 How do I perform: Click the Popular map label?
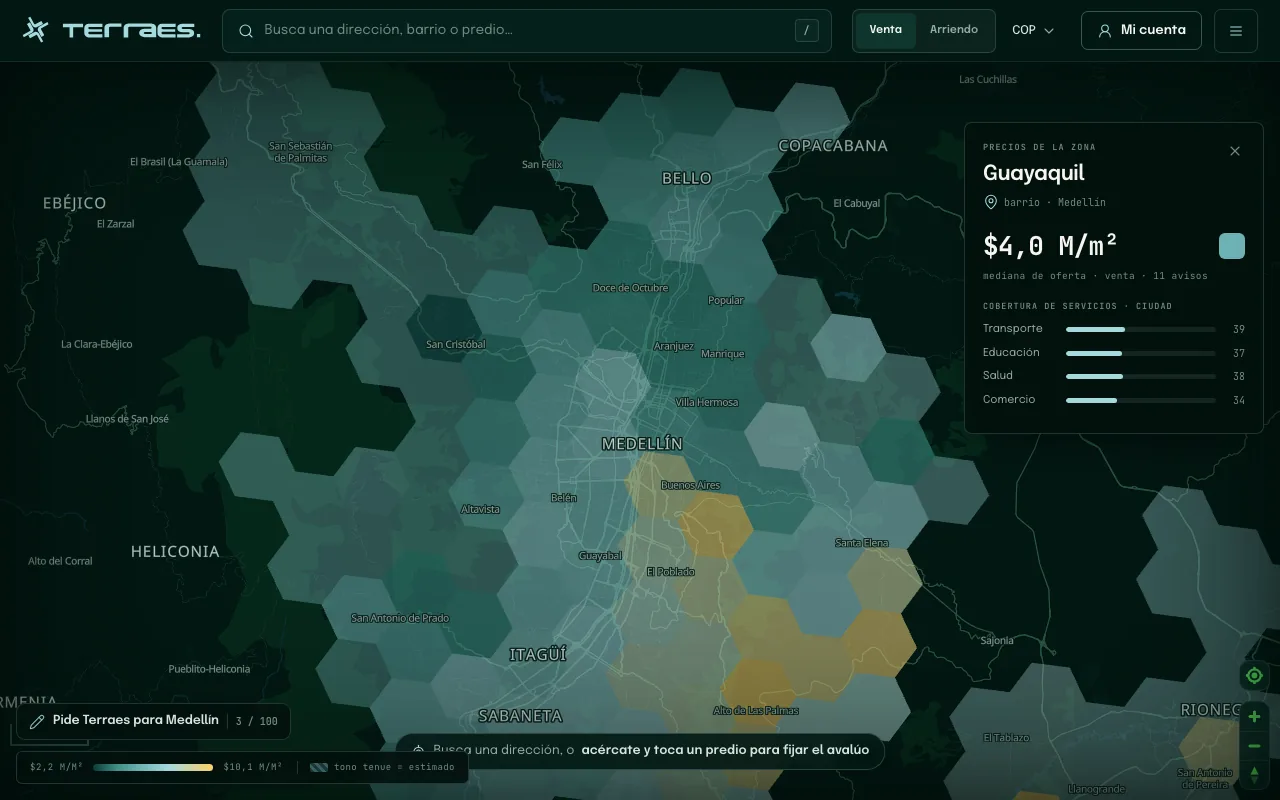pos(726,300)
